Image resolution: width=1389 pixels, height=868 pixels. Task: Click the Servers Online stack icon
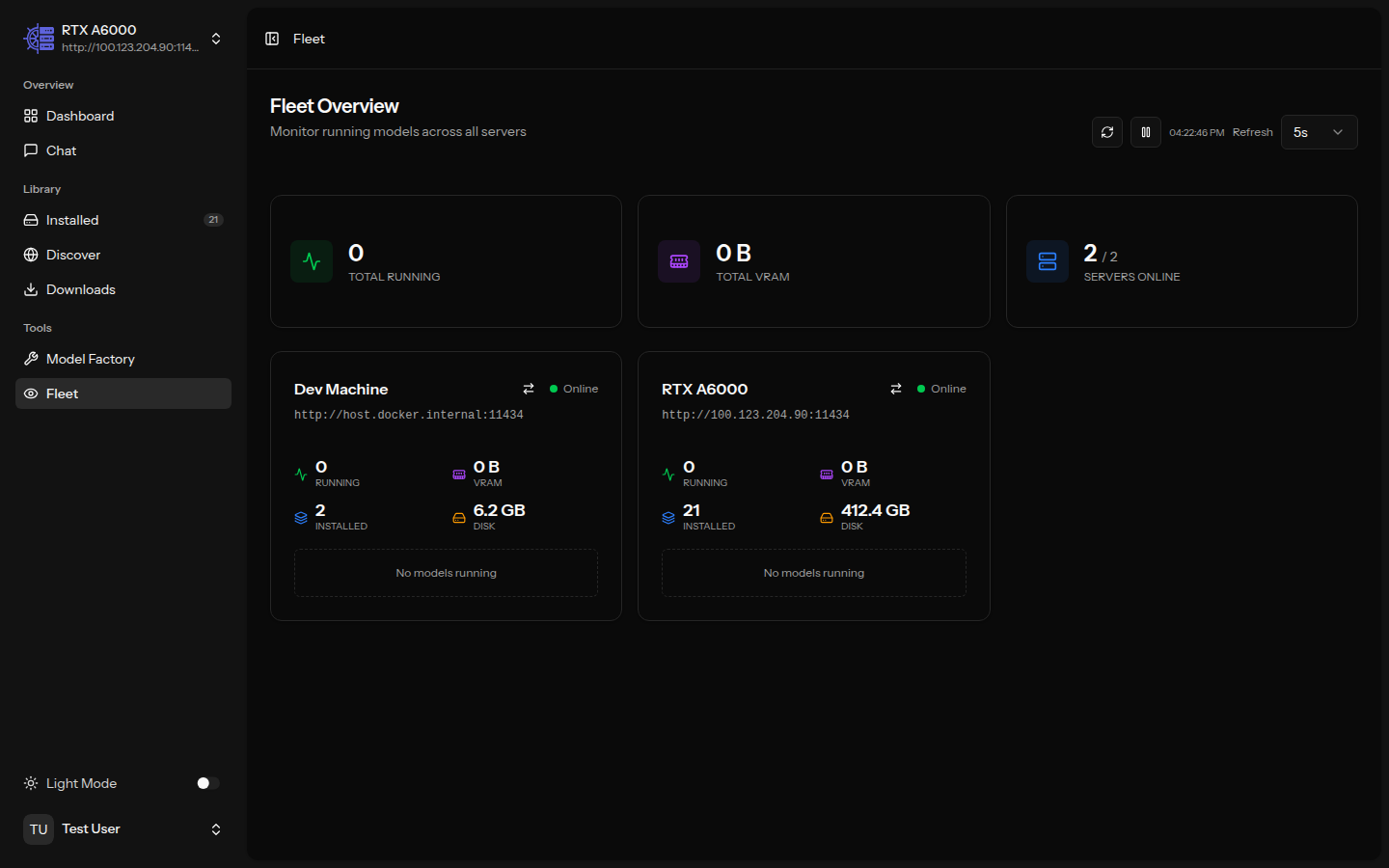[1048, 261]
